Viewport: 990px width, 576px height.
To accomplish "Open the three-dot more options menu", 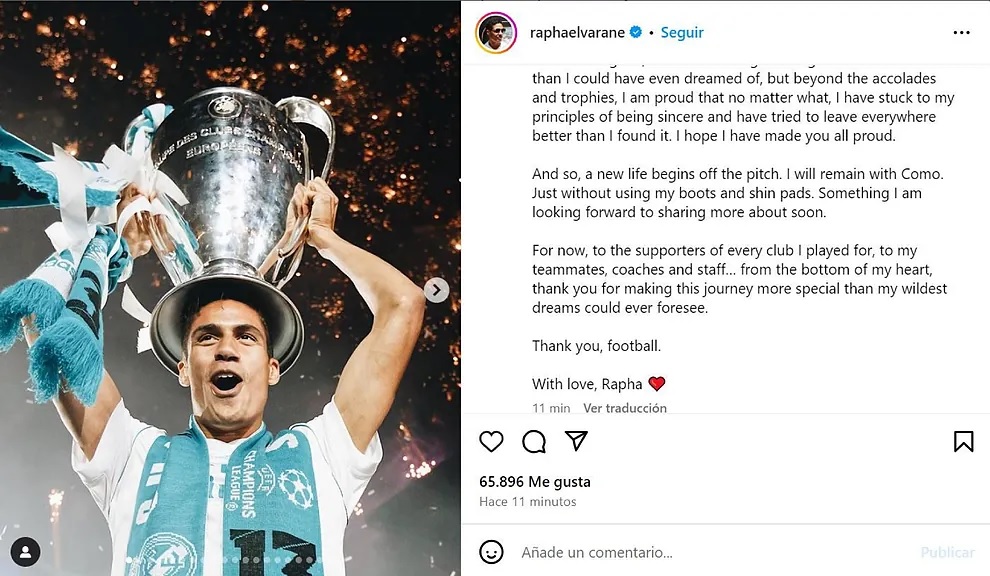I will pyautogui.click(x=961, y=33).
